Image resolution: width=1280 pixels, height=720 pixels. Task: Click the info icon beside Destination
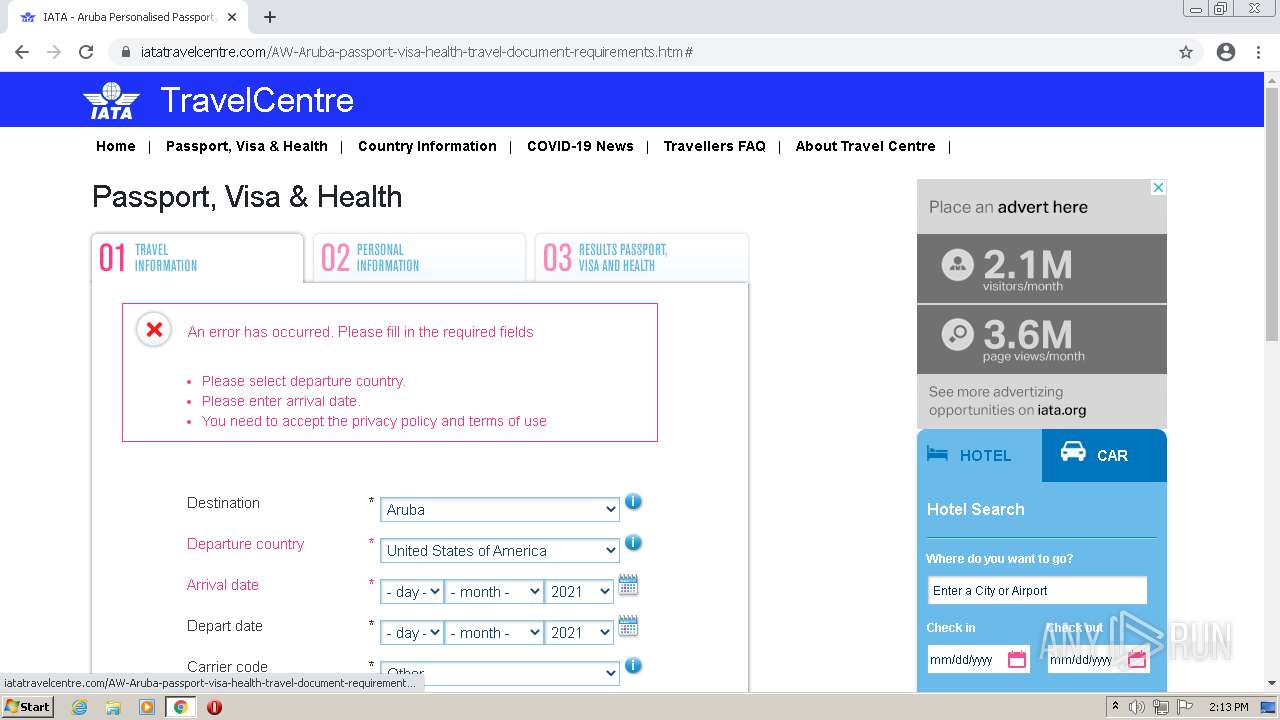tap(633, 501)
